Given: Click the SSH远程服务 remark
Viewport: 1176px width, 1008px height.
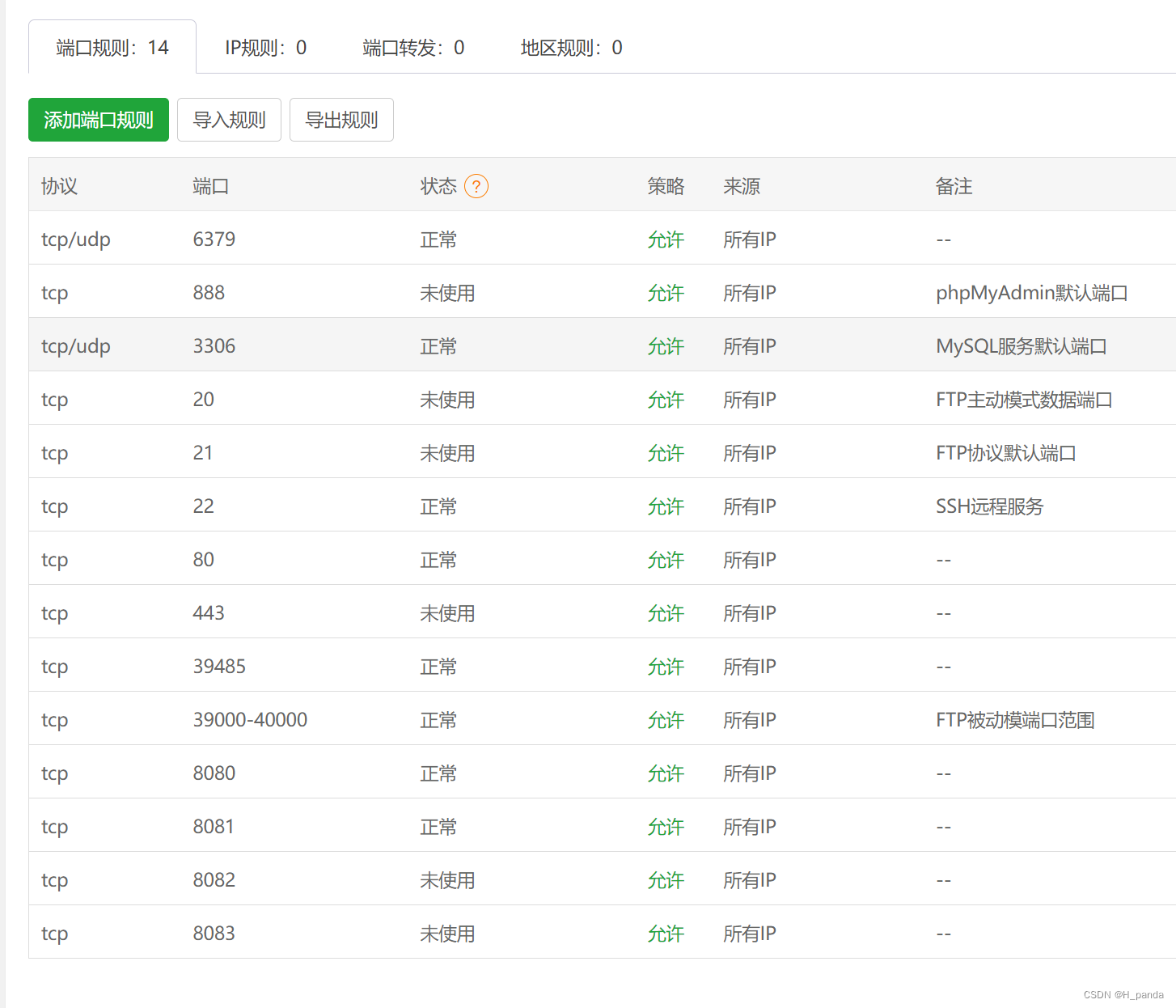Looking at the screenshot, I should click(x=989, y=506).
